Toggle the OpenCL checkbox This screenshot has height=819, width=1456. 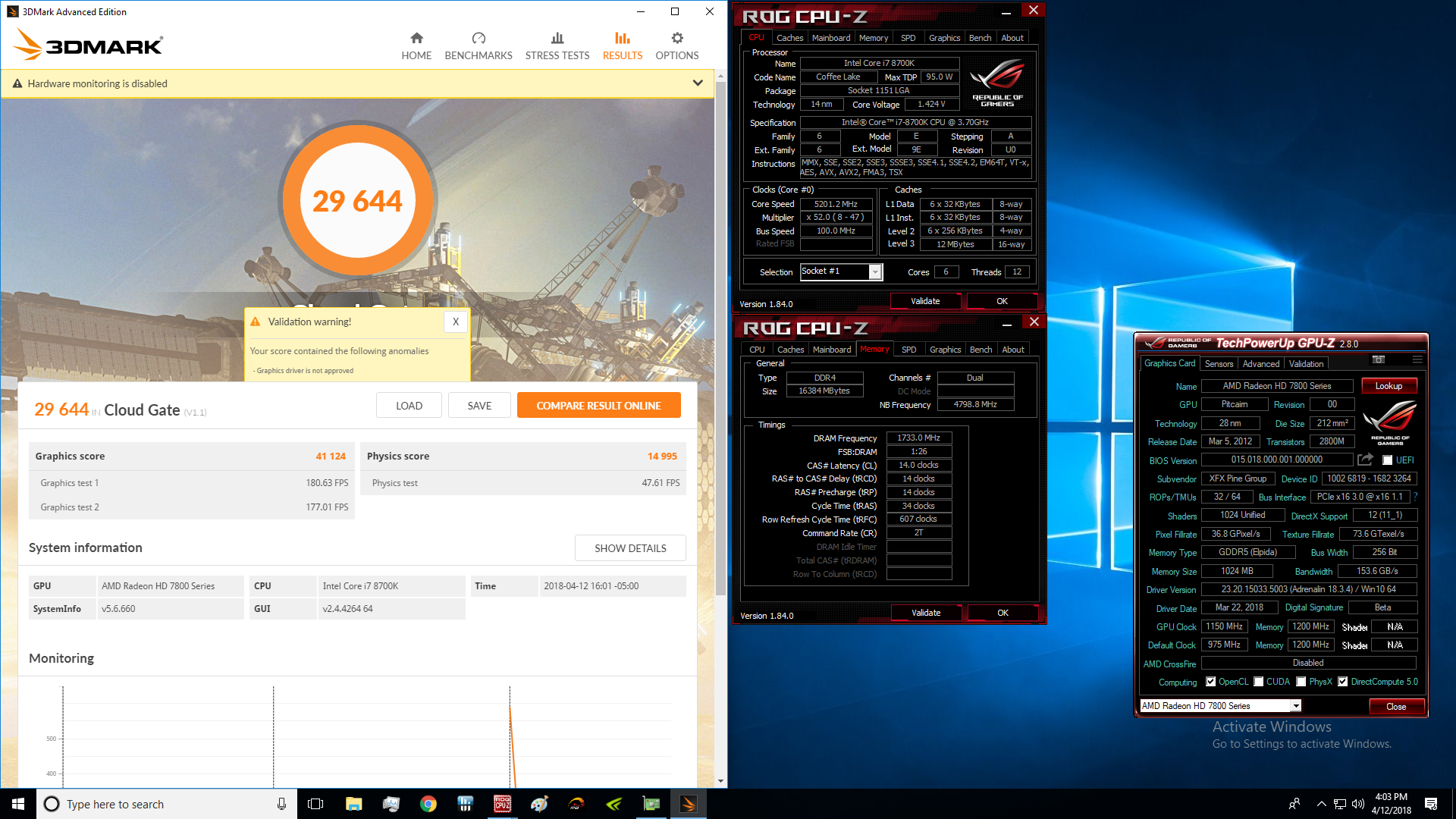coord(1210,682)
